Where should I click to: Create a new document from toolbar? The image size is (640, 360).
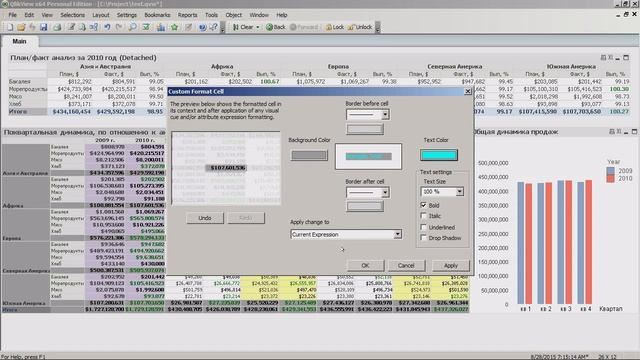click(10, 27)
